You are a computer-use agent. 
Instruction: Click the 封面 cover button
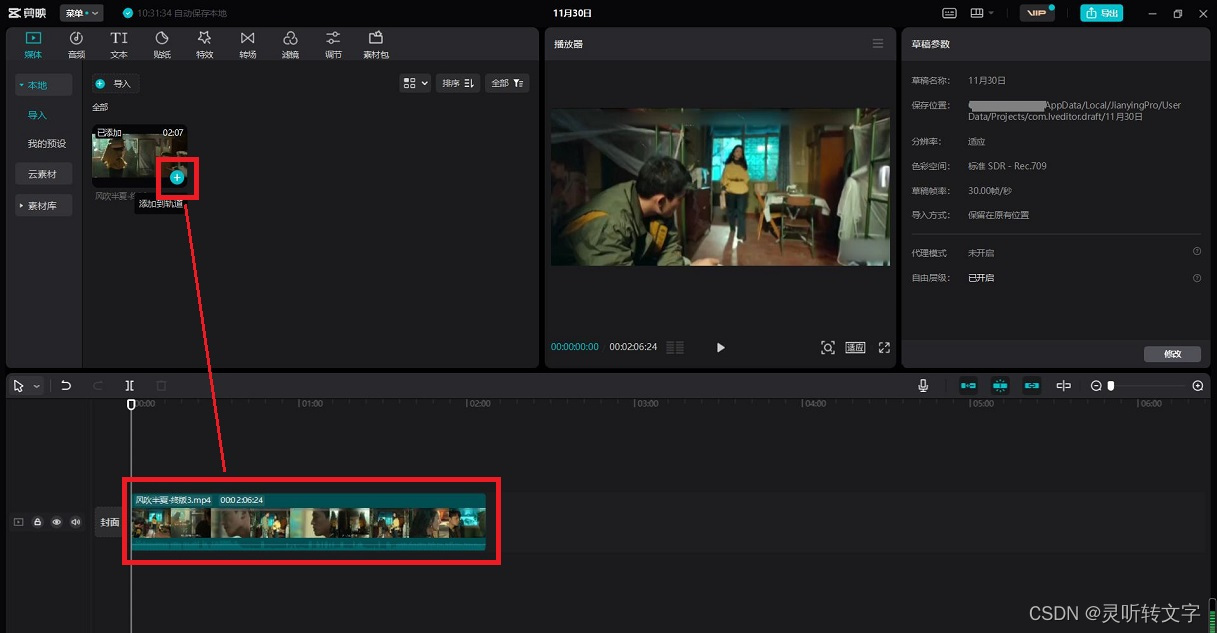pyautogui.click(x=110, y=522)
